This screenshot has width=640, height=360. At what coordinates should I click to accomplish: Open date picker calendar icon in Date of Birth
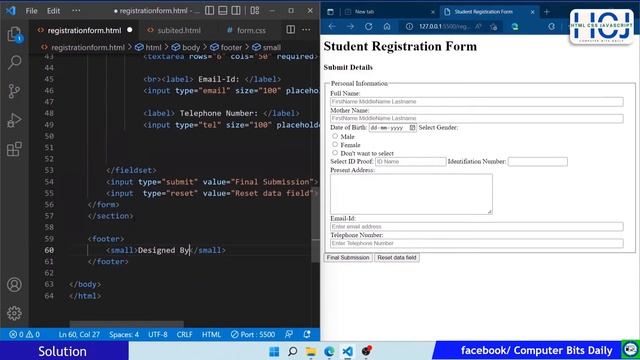412,128
